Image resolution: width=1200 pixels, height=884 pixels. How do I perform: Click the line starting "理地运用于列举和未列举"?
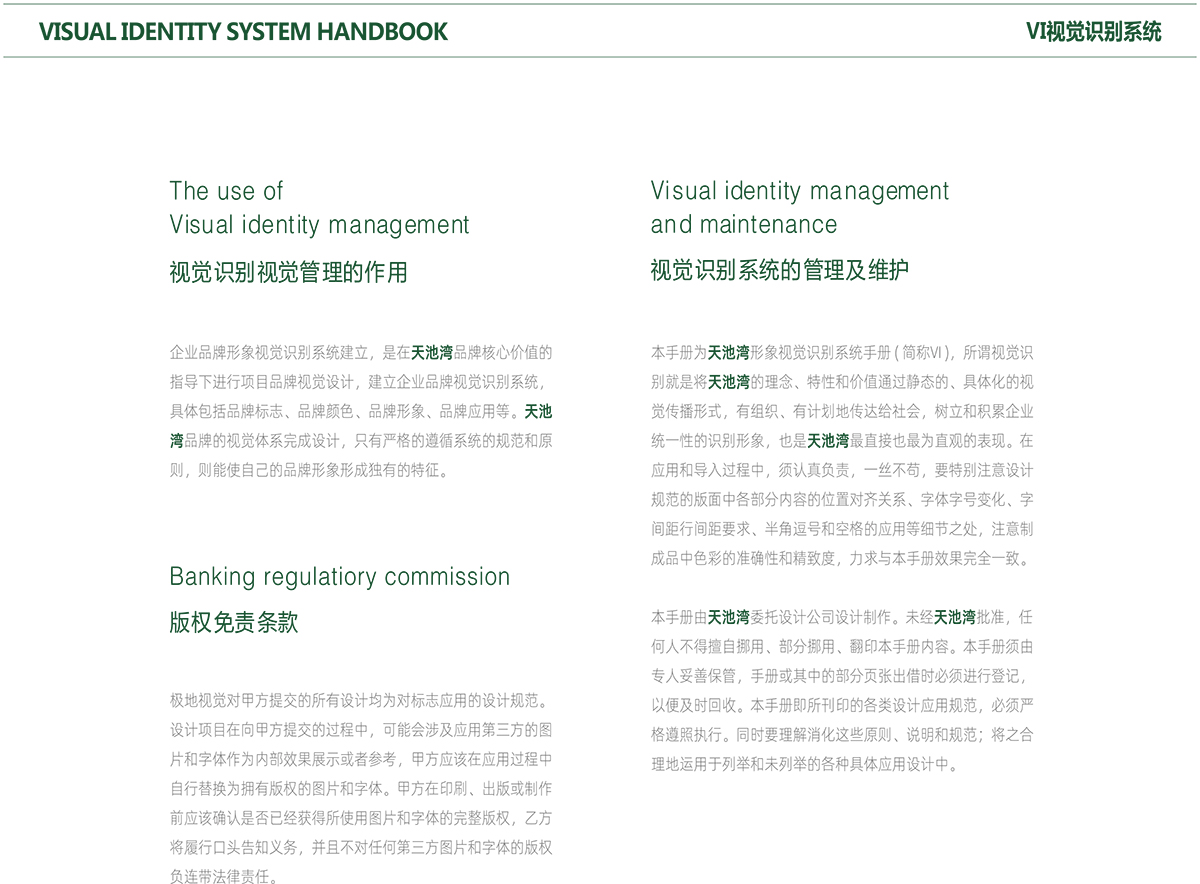[x=805, y=765]
